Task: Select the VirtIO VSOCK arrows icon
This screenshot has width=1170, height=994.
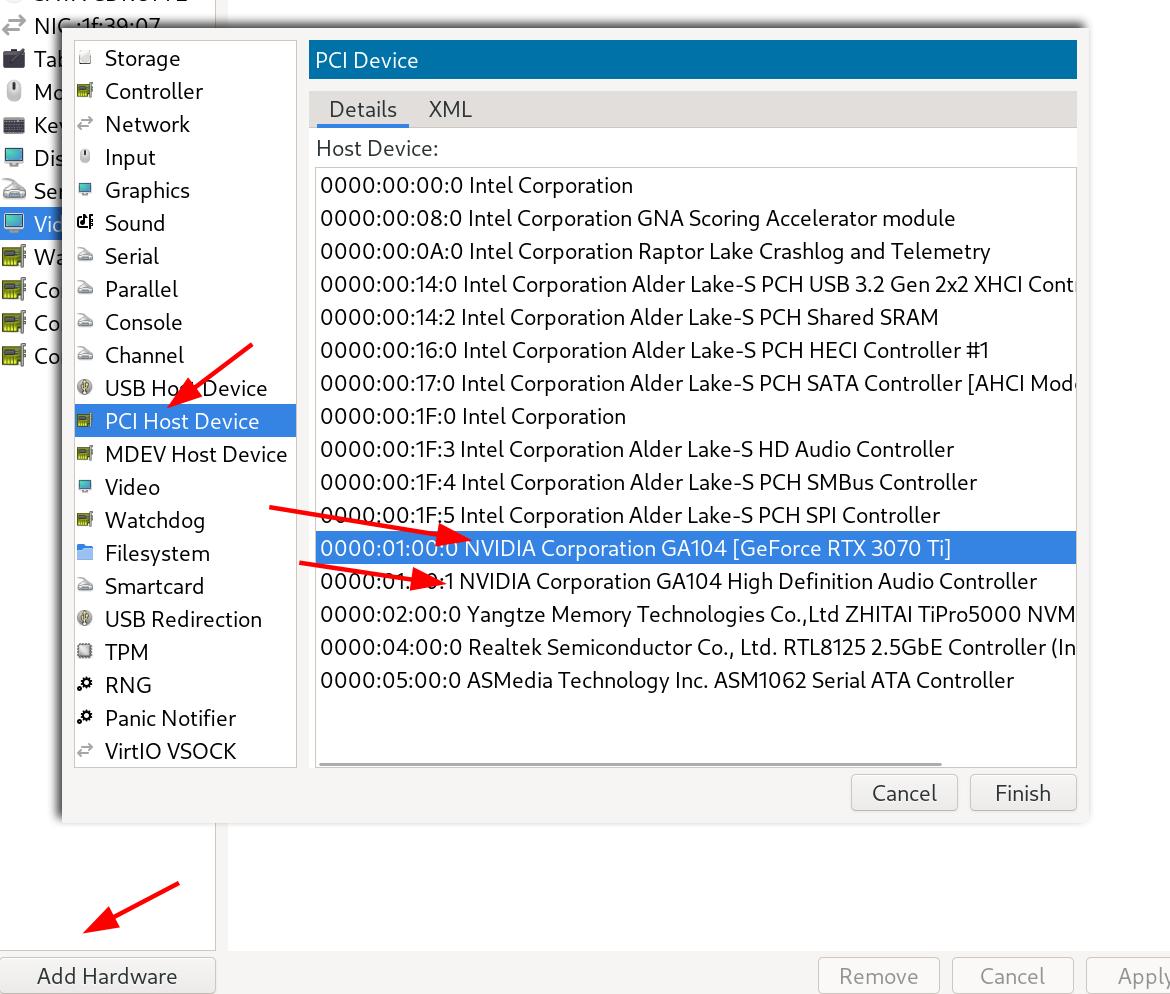Action: (85, 751)
